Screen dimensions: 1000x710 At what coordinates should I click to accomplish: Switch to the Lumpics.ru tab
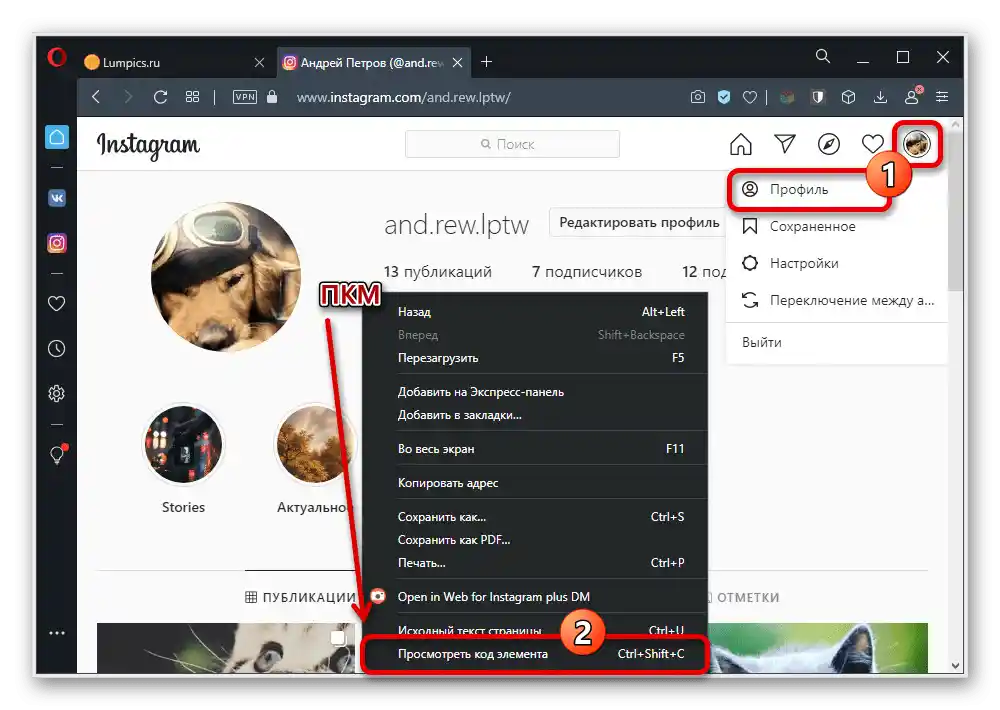pyautogui.click(x=172, y=63)
